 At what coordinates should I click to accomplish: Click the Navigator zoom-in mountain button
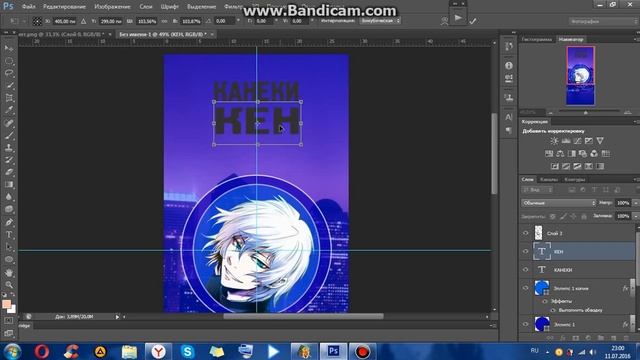(x=628, y=112)
